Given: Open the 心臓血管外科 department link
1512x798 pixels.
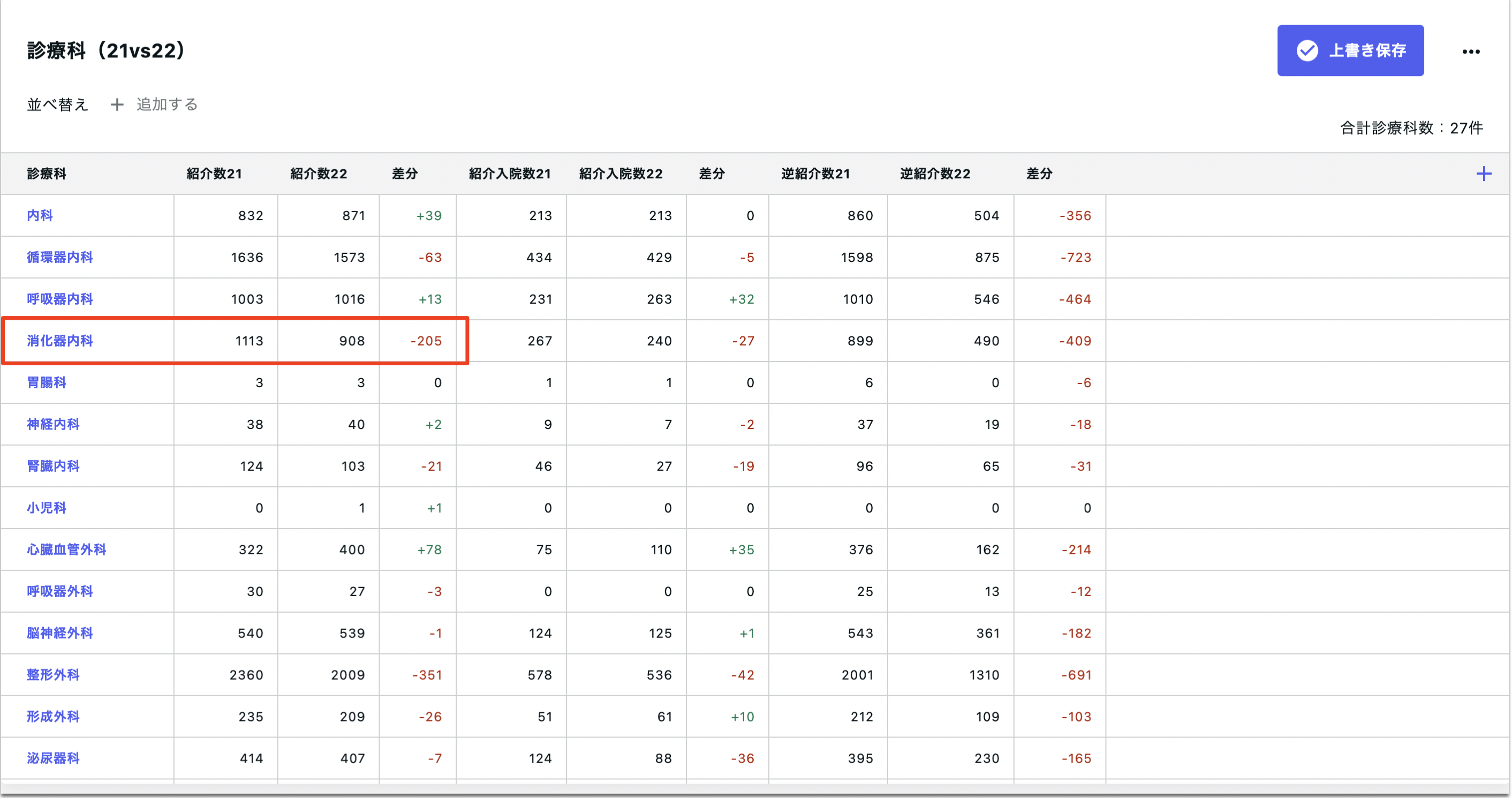Looking at the screenshot, I should [x=66, y=549].
